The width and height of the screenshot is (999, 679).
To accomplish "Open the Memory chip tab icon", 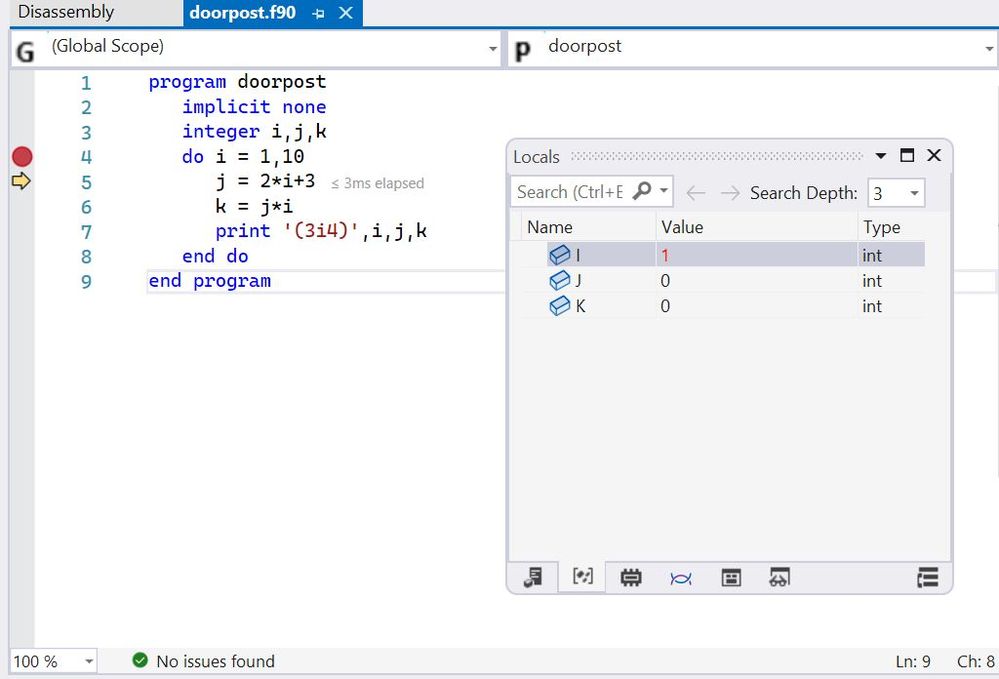I will [631, 578].
